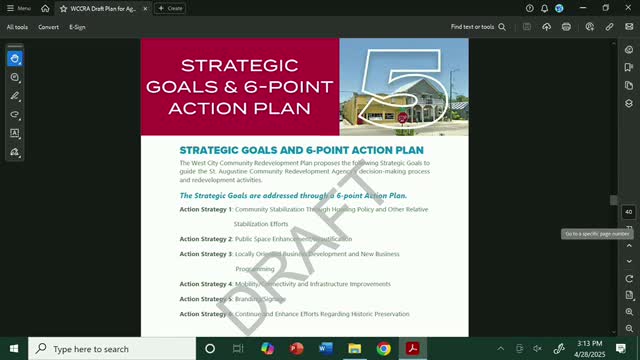Image resolution: width=640 pixels, height=360 pixels.
Task: Open notifications bell icon
Action: click(544, 8)
